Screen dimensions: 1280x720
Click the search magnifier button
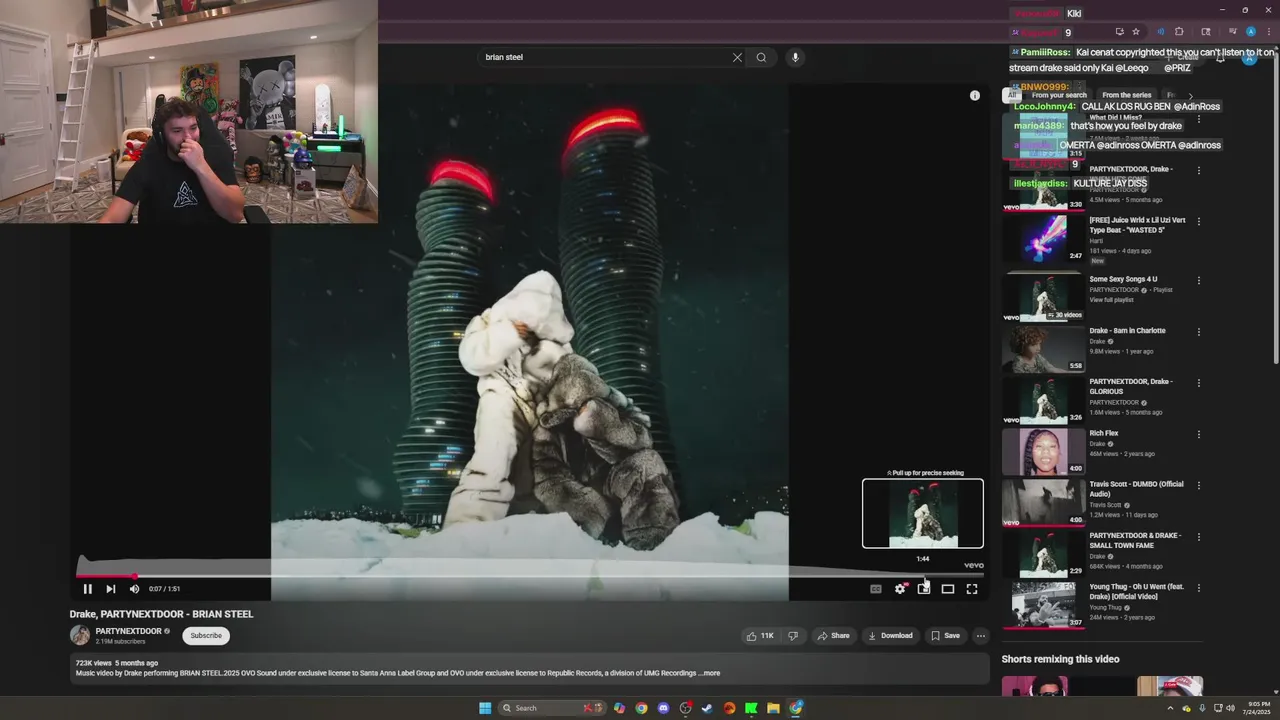pyautogui.click(x=761, y=57)
